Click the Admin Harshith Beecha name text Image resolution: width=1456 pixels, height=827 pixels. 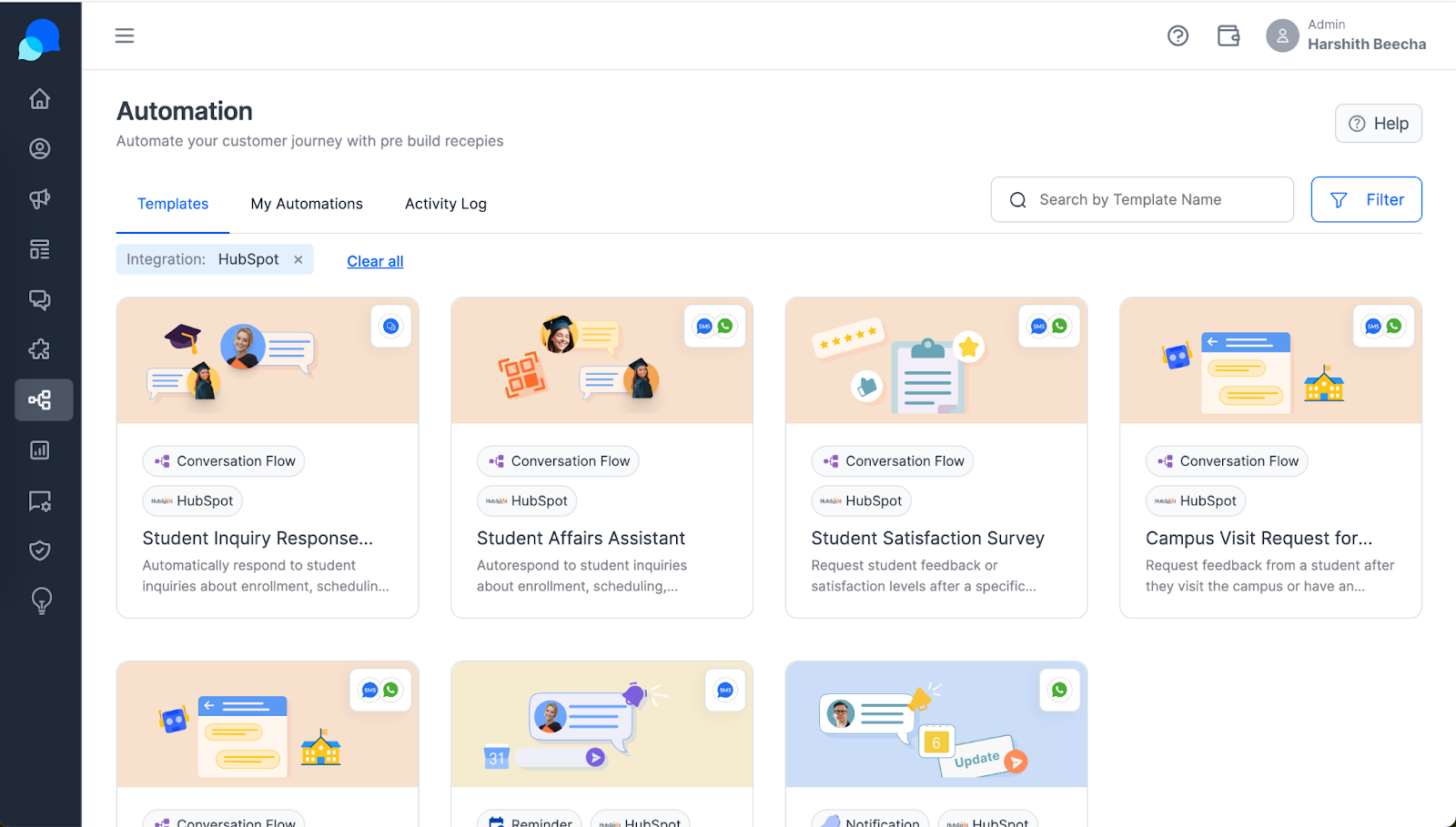tap(1367, 35)
